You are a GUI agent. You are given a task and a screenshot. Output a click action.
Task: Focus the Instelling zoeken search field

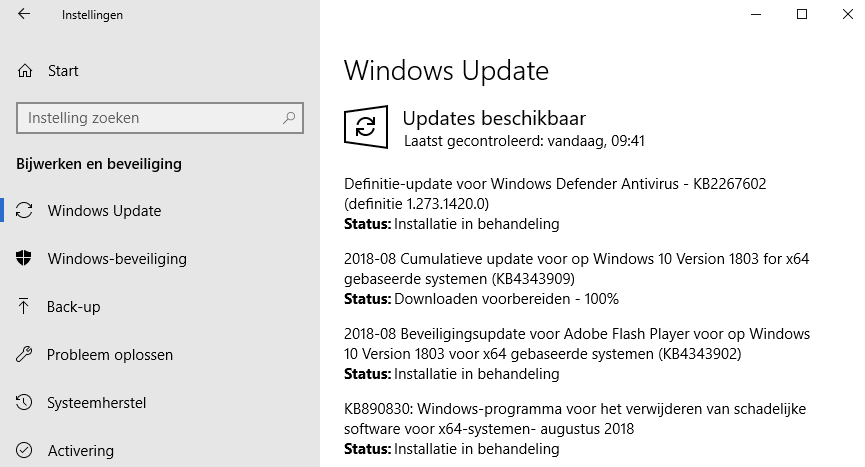(150, 118)
